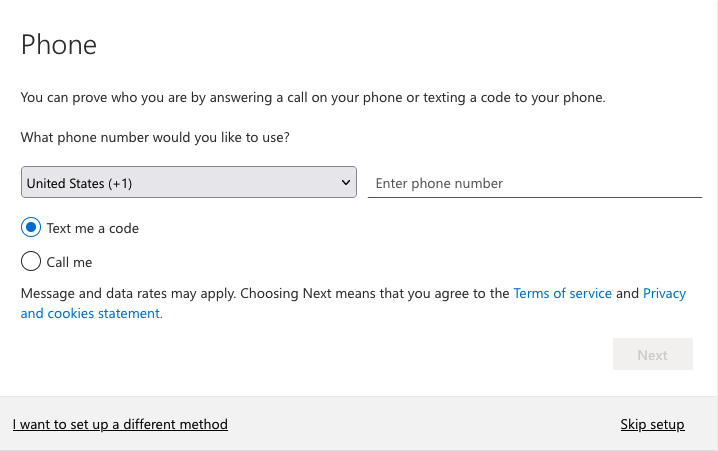The image size is (718, 451).
Task: Click "I want to set up a different method"
Action: pos(120,424)
